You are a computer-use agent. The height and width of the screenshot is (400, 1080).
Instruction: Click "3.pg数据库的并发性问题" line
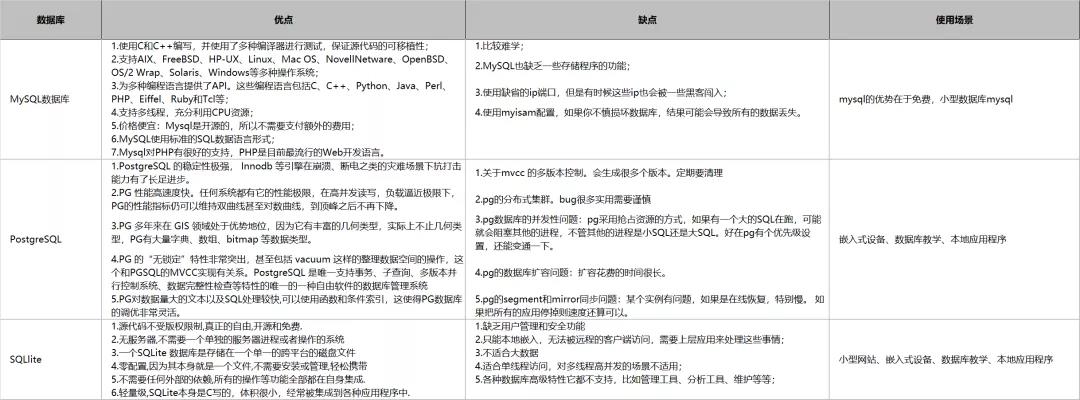648,220
